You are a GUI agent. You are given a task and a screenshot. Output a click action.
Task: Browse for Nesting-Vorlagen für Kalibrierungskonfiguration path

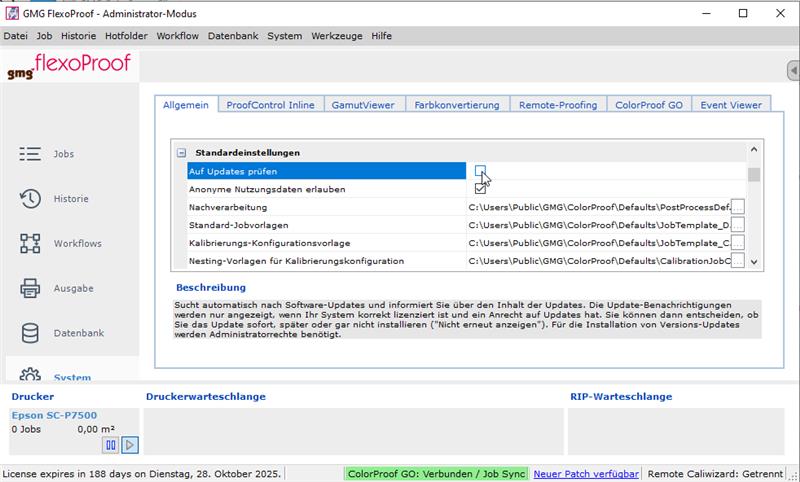point(738,261)
